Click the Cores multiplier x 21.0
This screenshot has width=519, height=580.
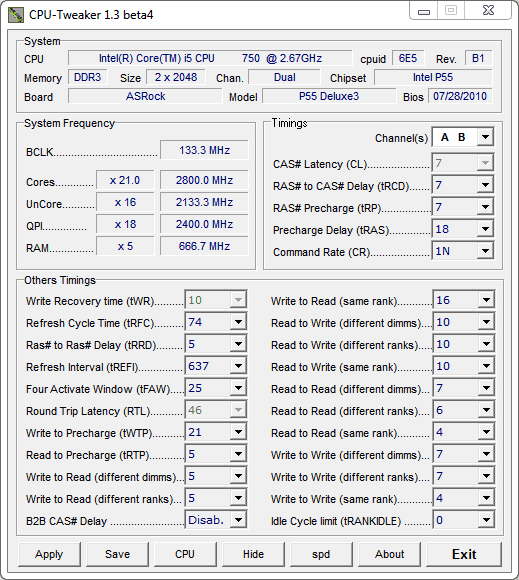coord(125,180)
